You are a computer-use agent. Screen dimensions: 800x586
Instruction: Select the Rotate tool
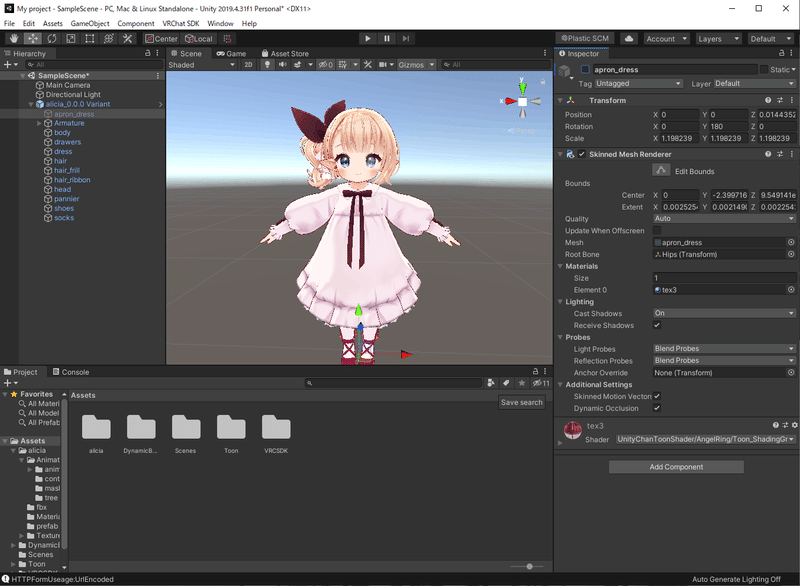[x=52, y=39]
